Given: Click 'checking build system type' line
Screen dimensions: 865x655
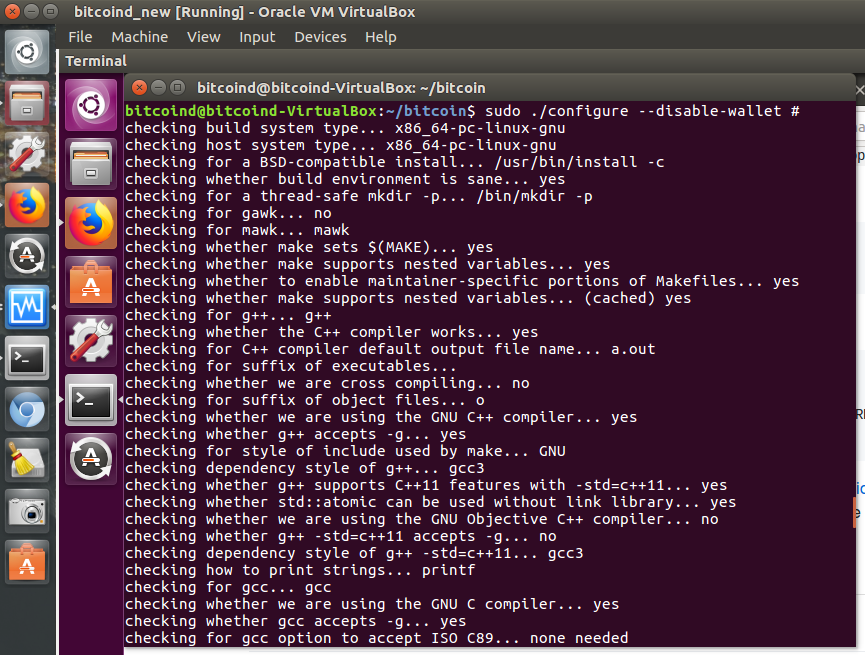Looking at the screenshot, I should click(345, 128).
